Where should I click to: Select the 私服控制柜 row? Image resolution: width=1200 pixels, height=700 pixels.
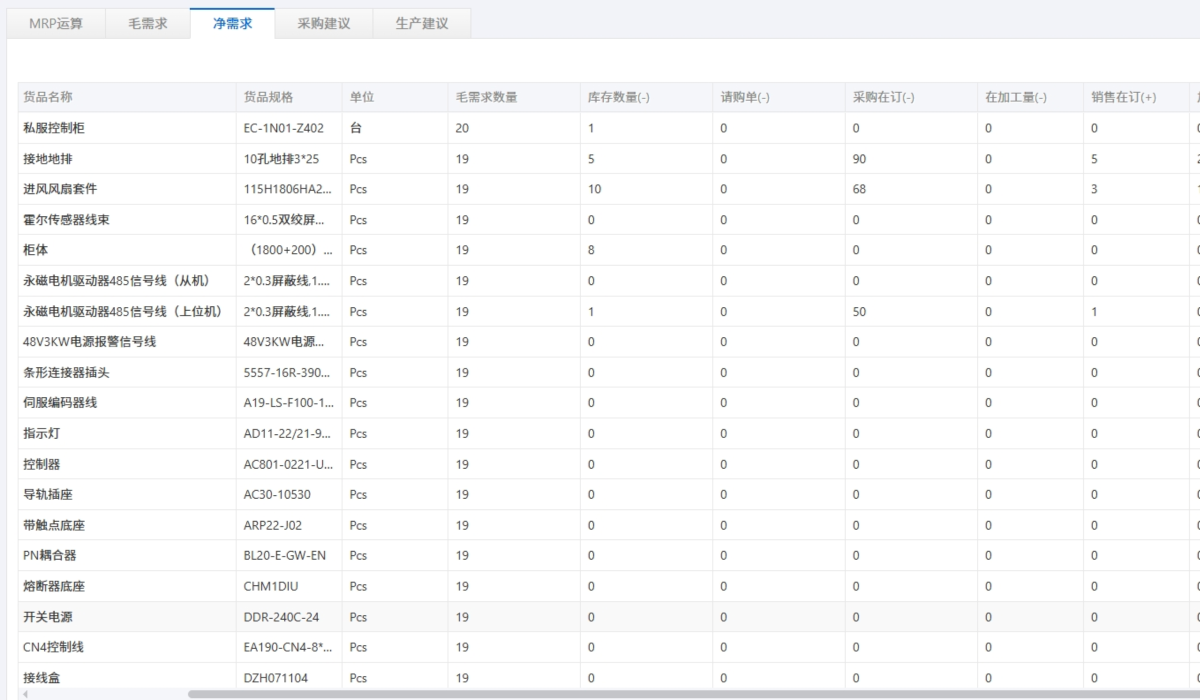click(54, 128)
